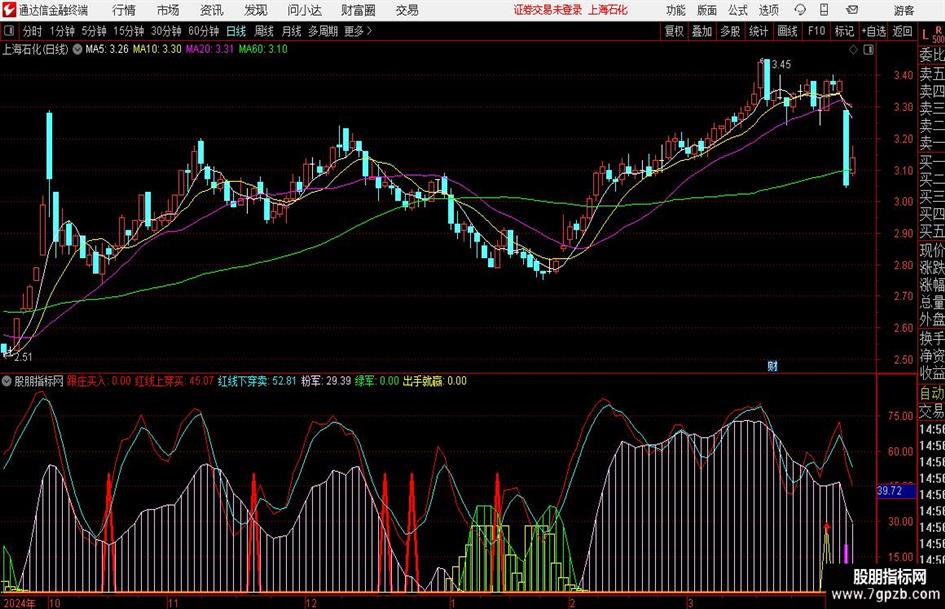Click the 出手就赢 indicator label
Screen dimensions: 945x609
(x=422, y=381)
